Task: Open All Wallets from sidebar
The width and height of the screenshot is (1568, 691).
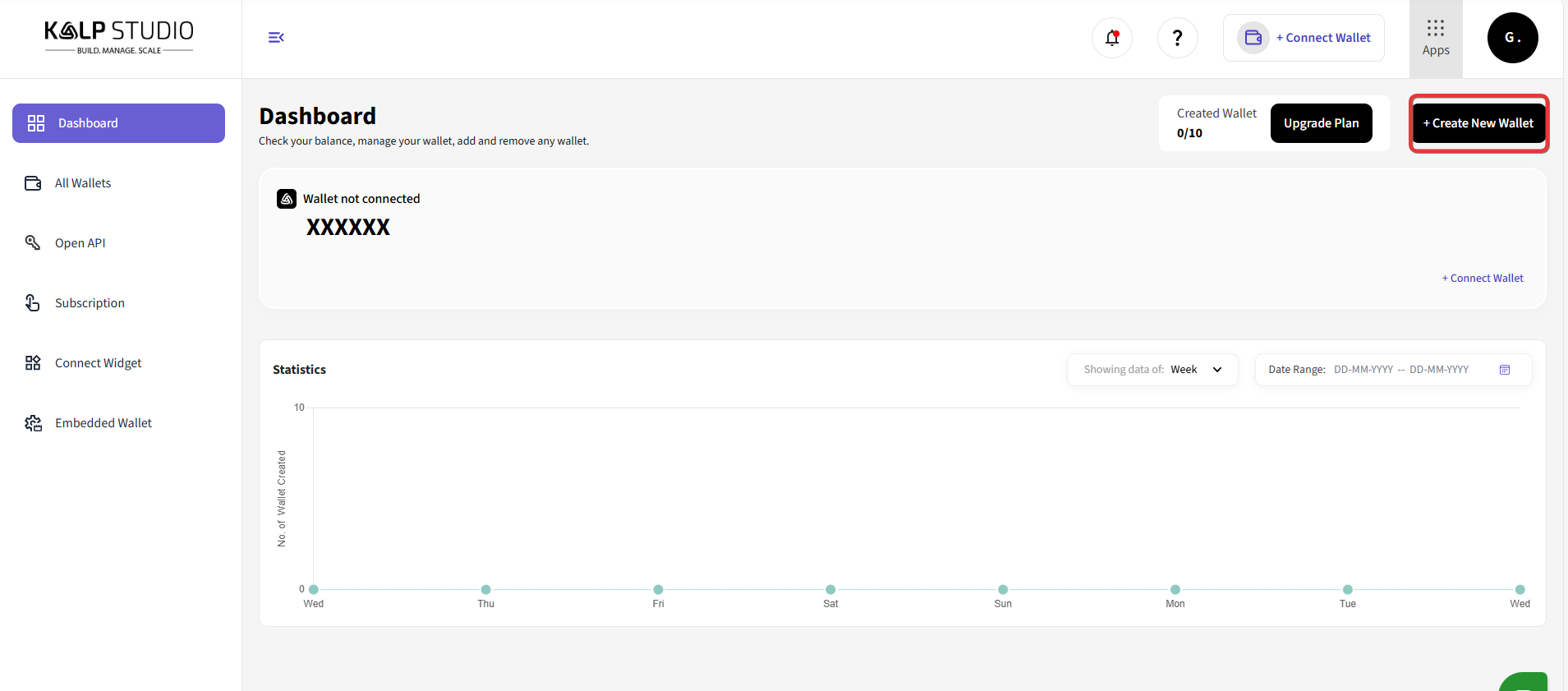Action: pyautogui.click(x=83, y=183)
